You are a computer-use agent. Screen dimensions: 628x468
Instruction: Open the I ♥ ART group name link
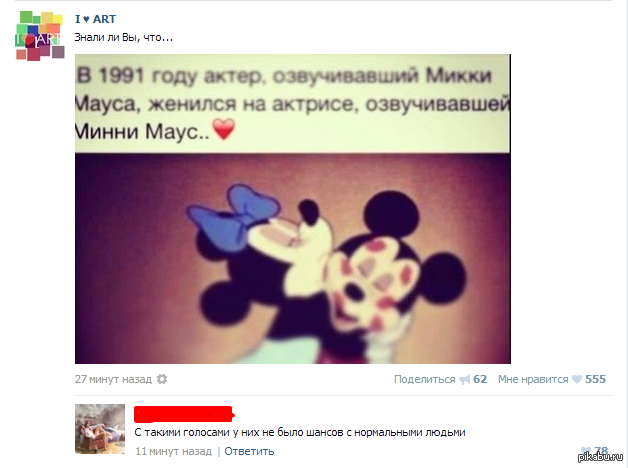[95, 19]
